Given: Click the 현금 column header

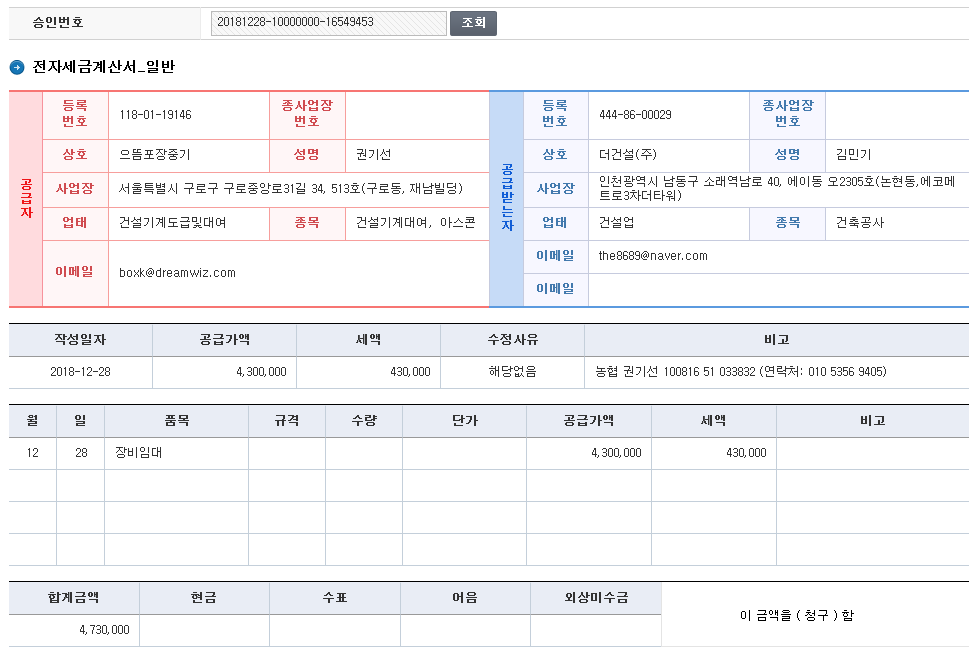Looking at the screenshot, I should pos(204,598).
